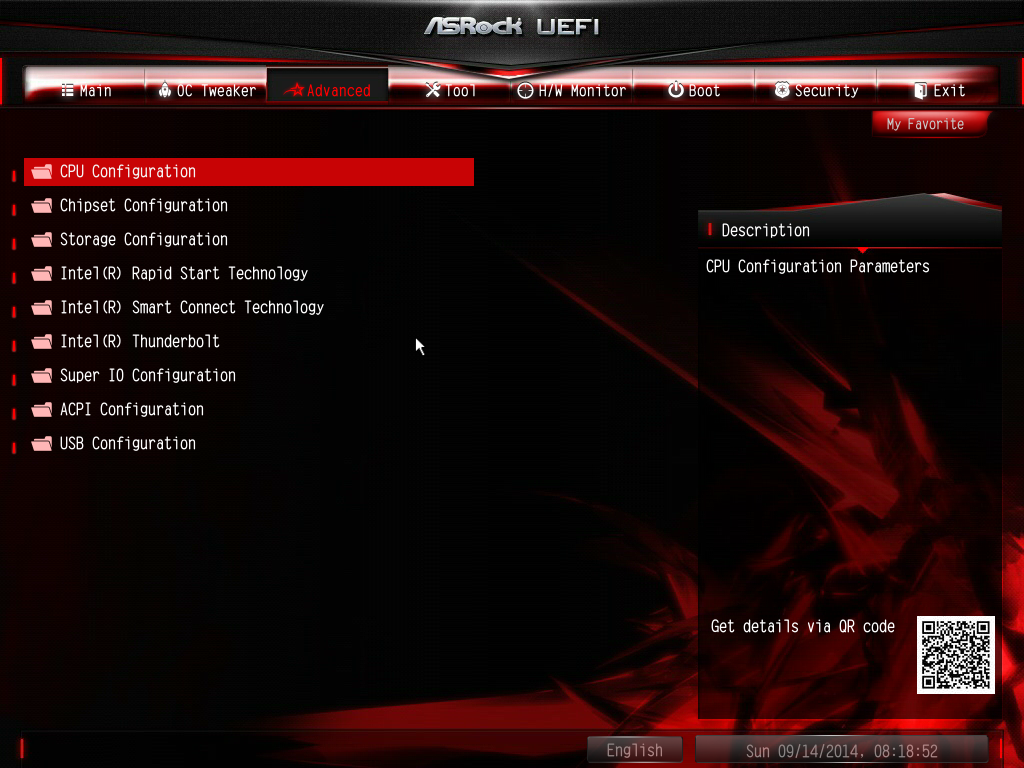1024x768 pixels.
Task: Click the Boot power icon
Action: pos(676,90)
